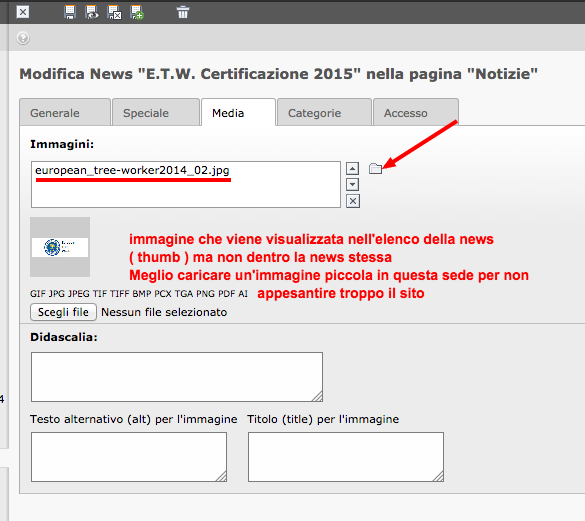Click the trash delete record icon
Image resolution: width=585 pixels, height=521 pixels.
tap(183, 12)
